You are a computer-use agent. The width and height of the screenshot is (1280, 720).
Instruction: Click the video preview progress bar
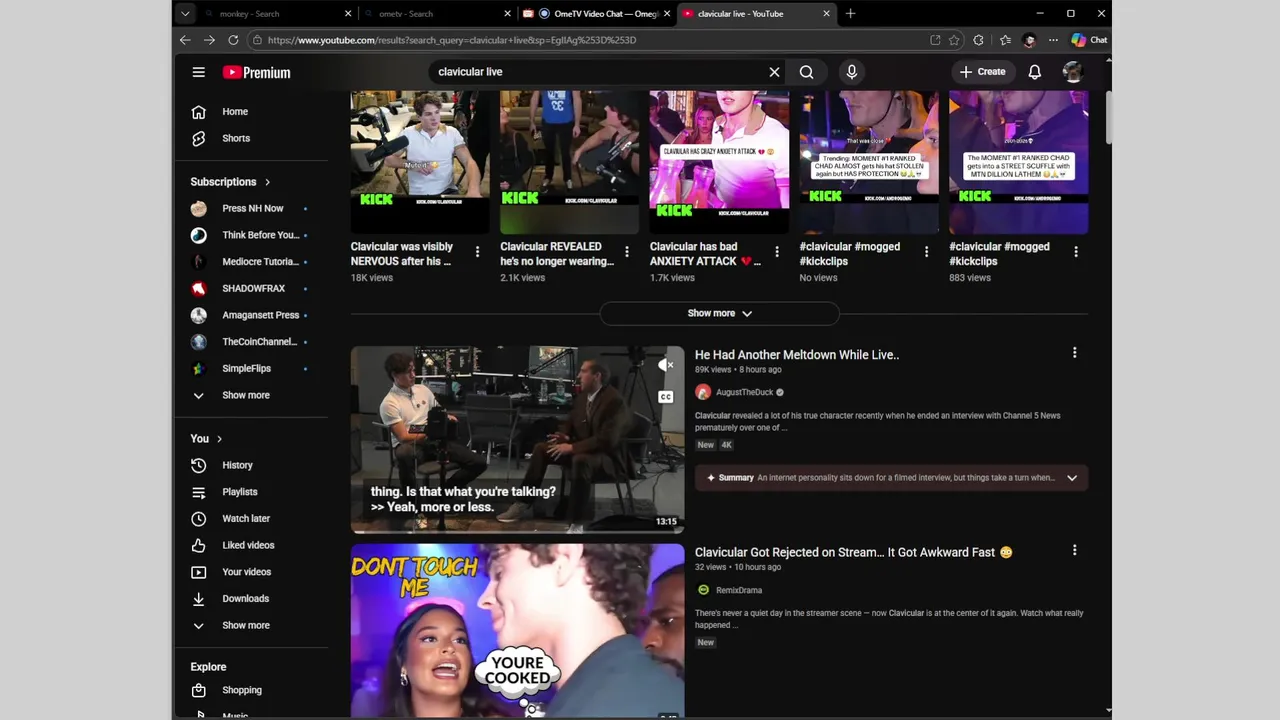pyautogui.click(x=517, y=531)
